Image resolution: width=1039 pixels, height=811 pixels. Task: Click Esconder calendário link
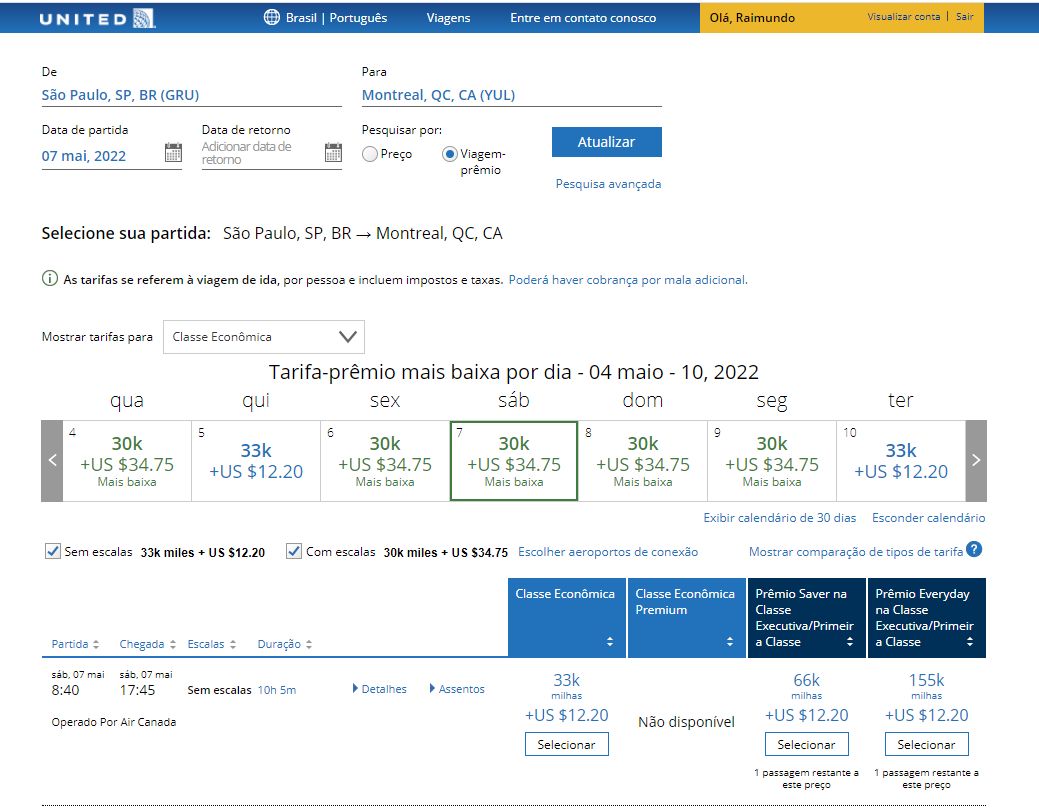coord(929,517)
